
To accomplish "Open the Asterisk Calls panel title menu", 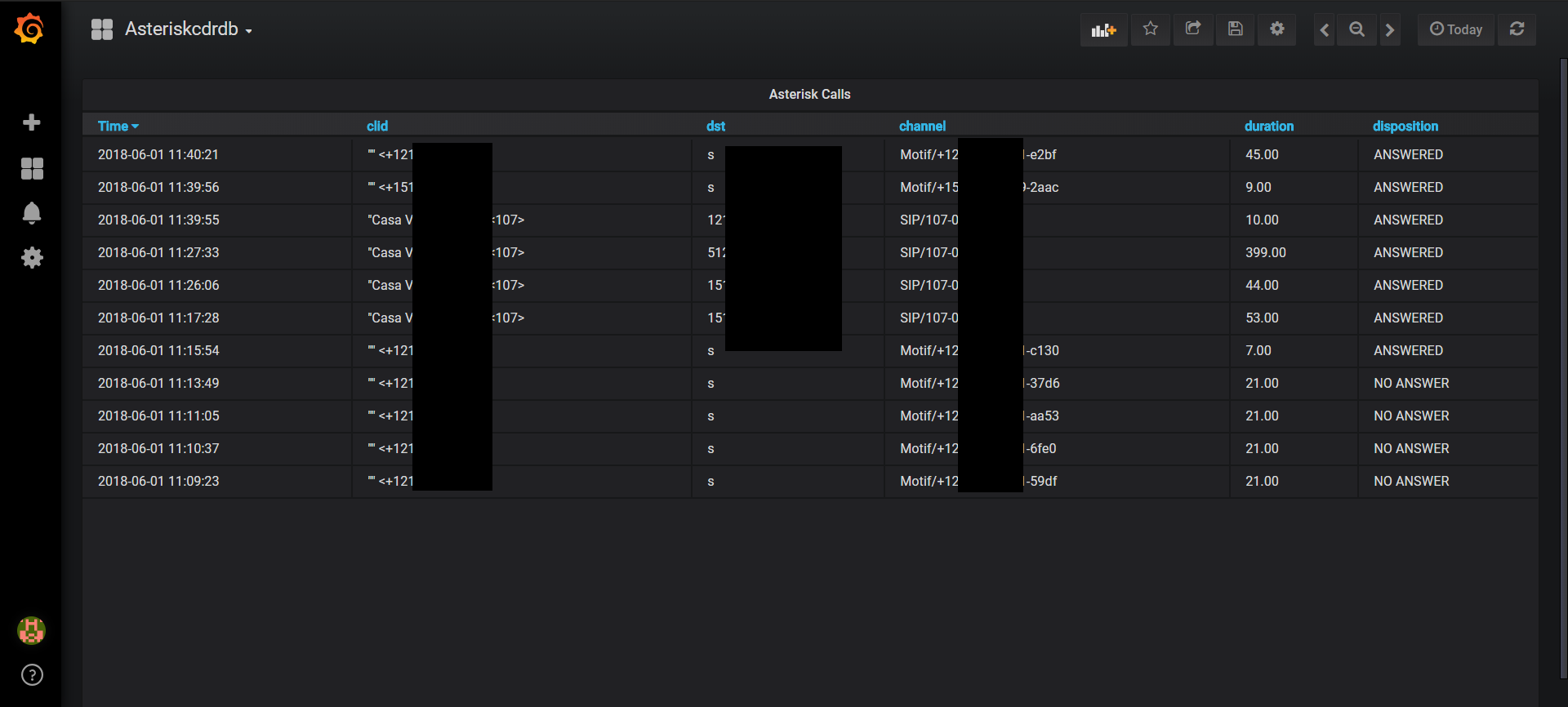I will 809,95.
